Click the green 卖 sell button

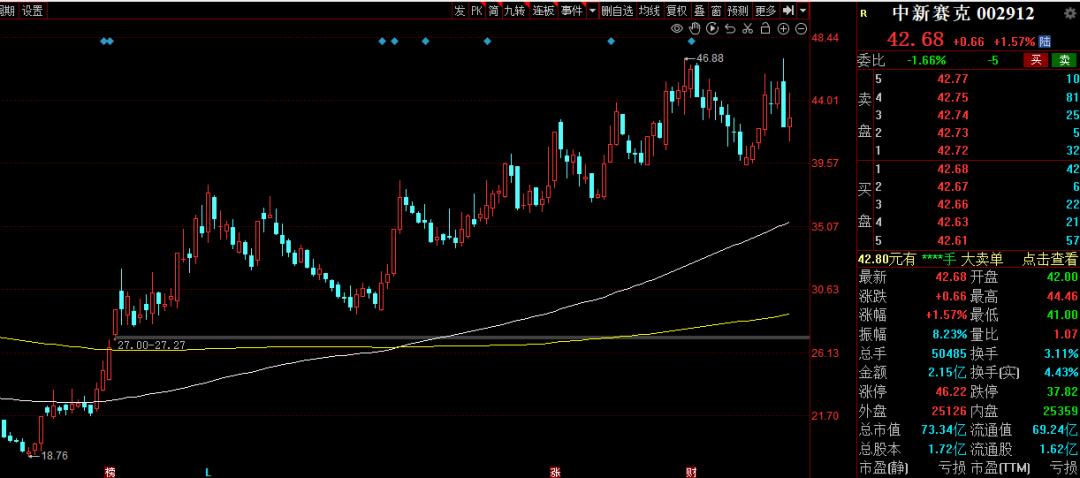click(x=1064, y=60)
